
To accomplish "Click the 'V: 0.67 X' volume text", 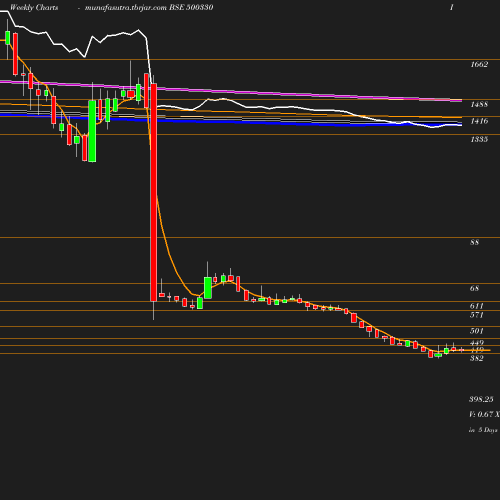I will (484, 414).
